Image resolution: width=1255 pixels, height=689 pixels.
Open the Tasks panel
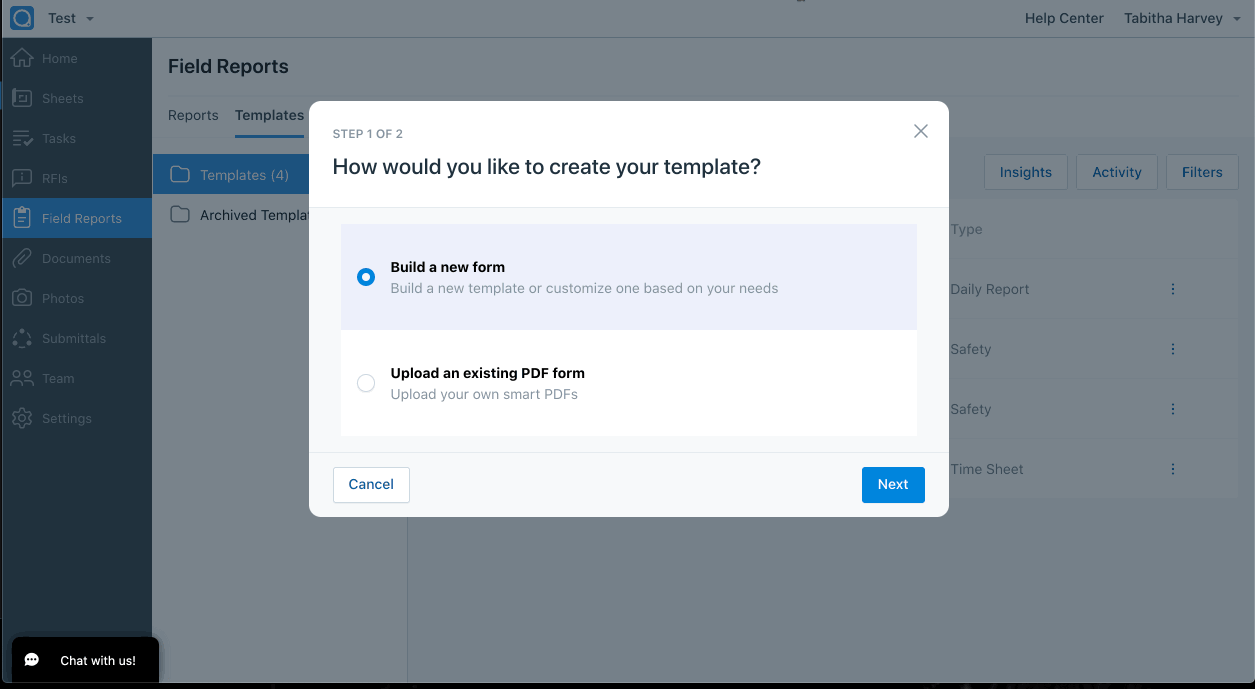(x=60, y=138)
